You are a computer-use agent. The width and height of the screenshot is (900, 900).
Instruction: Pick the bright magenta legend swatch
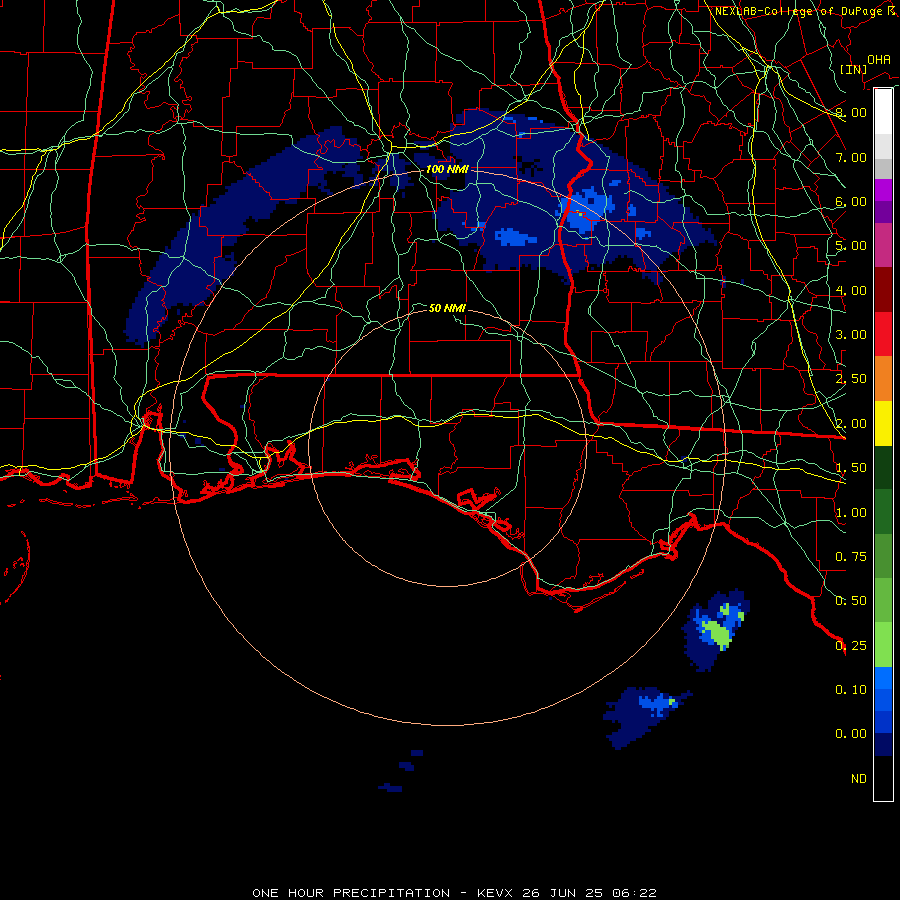pyautogui.click(x=883, y=190)
